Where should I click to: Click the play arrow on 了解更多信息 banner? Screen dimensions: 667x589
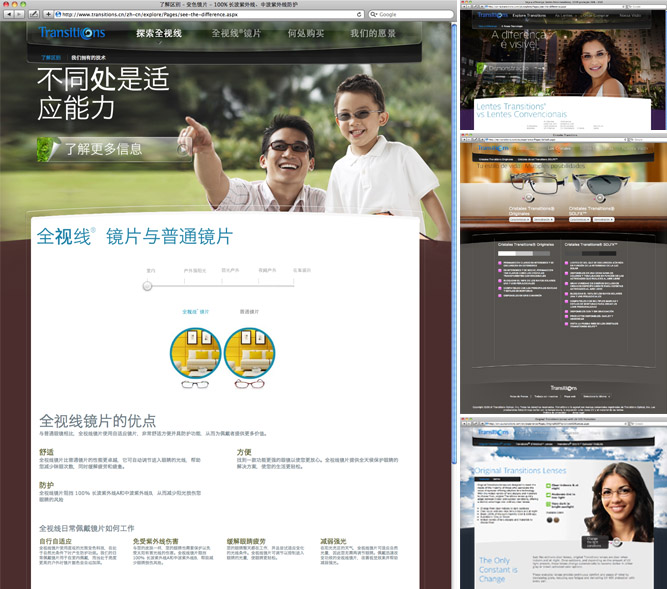pyautogui.click(x=183, y=149)
